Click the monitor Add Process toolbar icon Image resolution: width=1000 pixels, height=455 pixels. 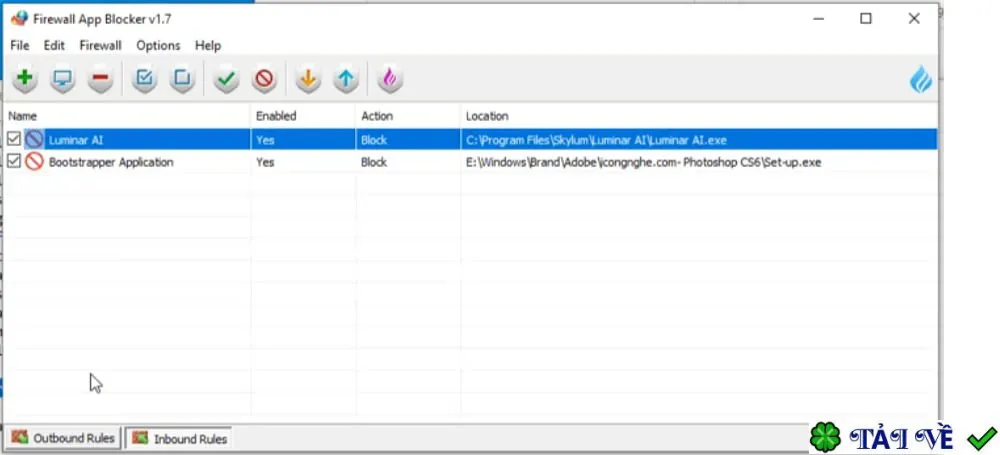tap(62, 79)
